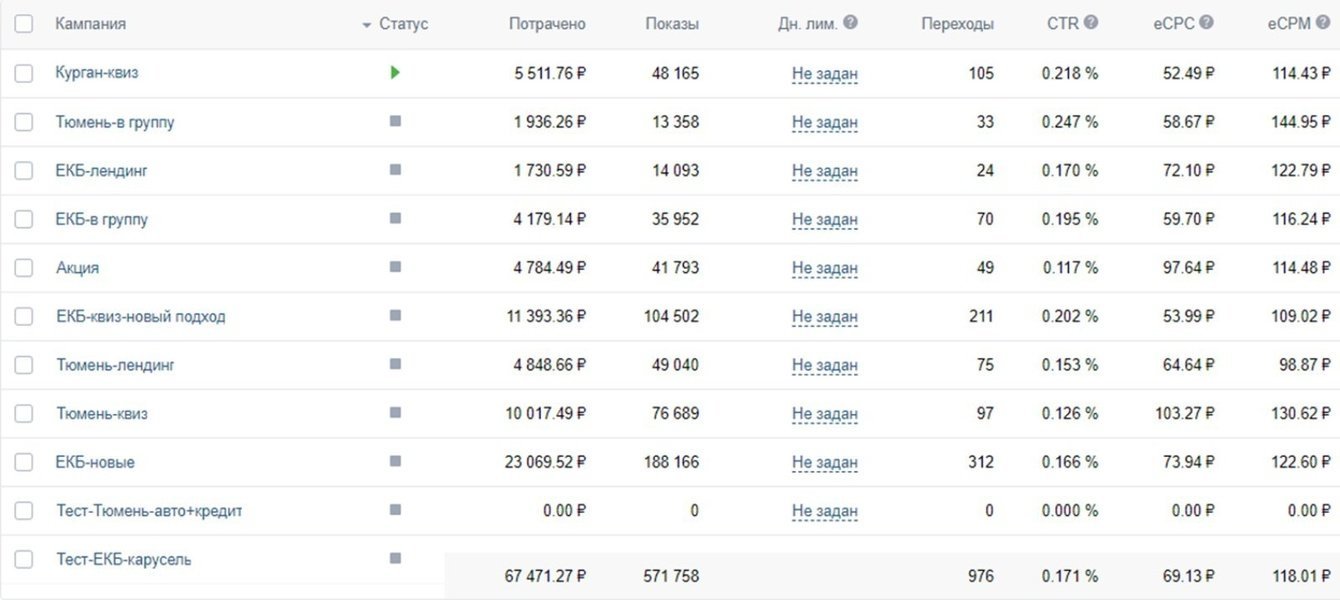
Task: Click the help icon next to CTR
Action: 1091,22
